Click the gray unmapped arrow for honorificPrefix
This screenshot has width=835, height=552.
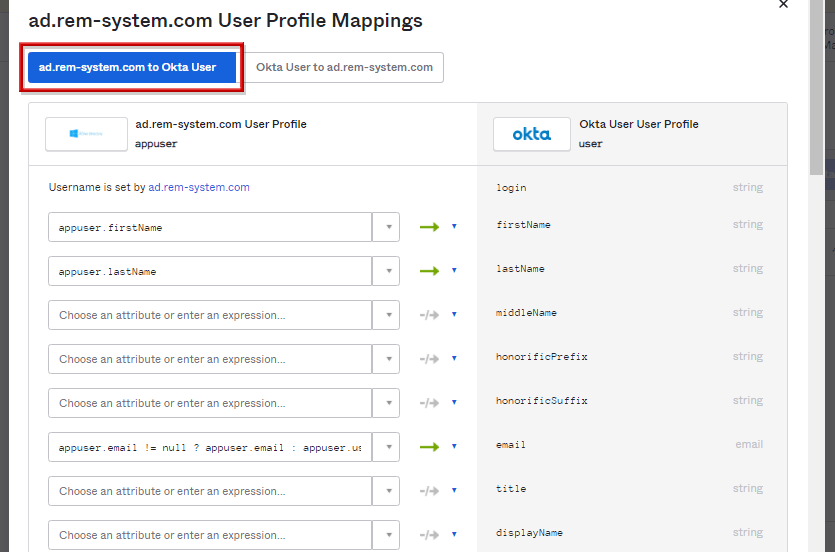429,359
